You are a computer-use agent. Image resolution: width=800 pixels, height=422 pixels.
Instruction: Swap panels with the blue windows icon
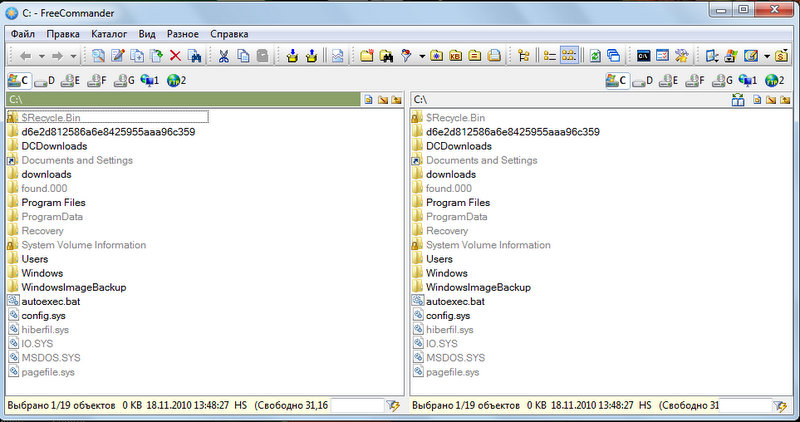614,56
